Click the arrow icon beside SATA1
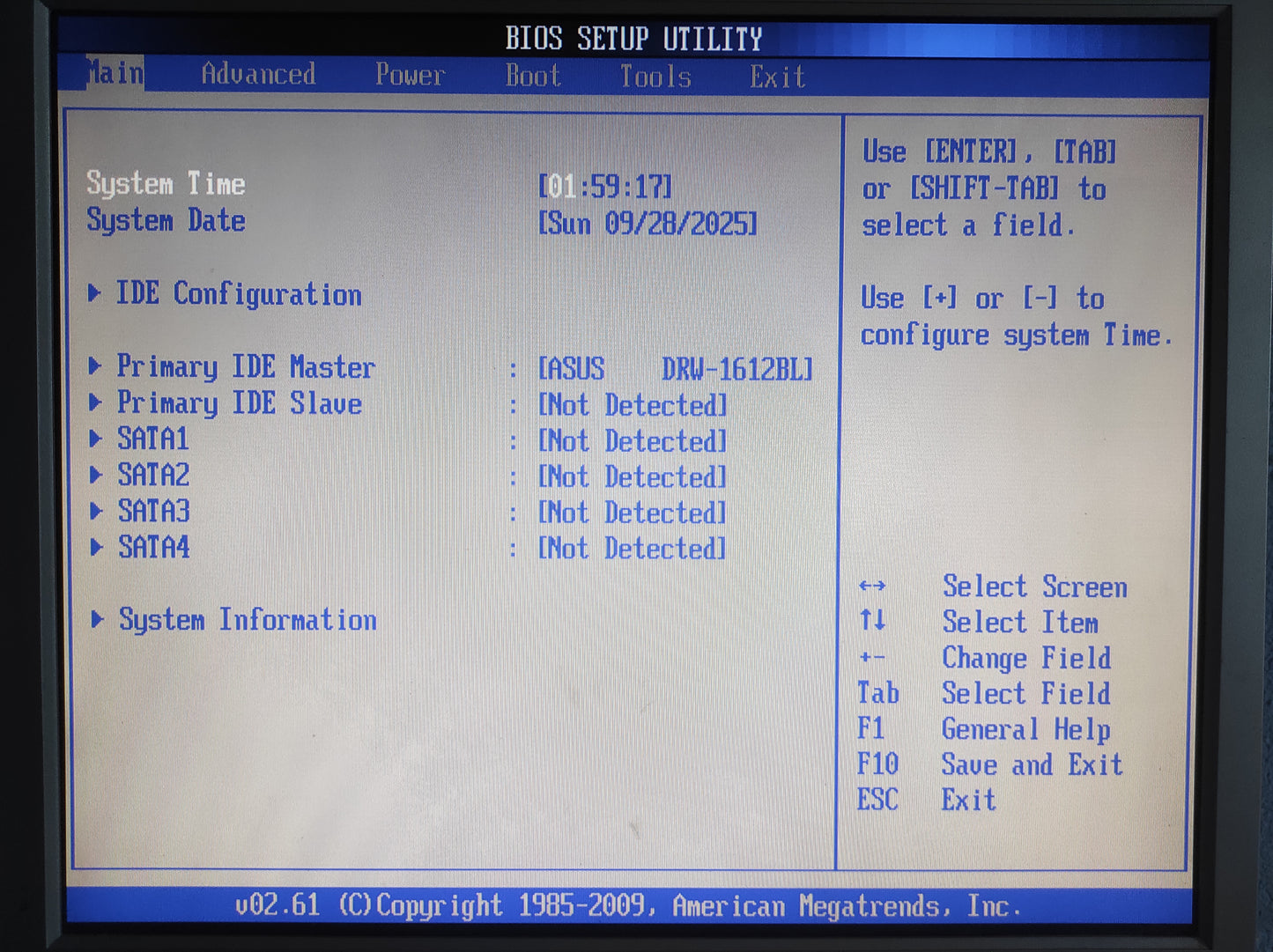This screenshot has height=952, width=1273. click(96, 439)
